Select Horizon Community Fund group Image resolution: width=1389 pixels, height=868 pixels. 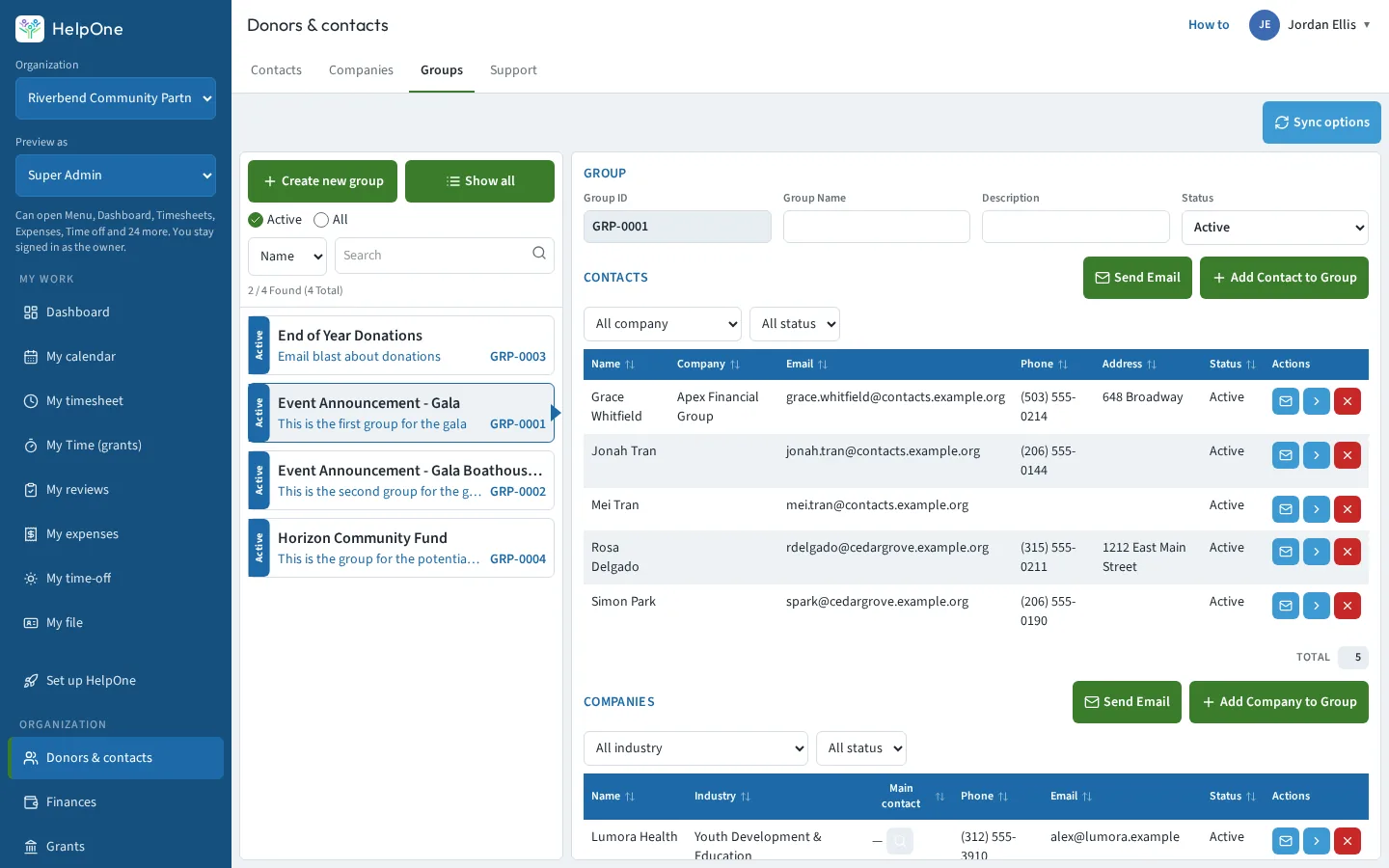tap(401, 548)
